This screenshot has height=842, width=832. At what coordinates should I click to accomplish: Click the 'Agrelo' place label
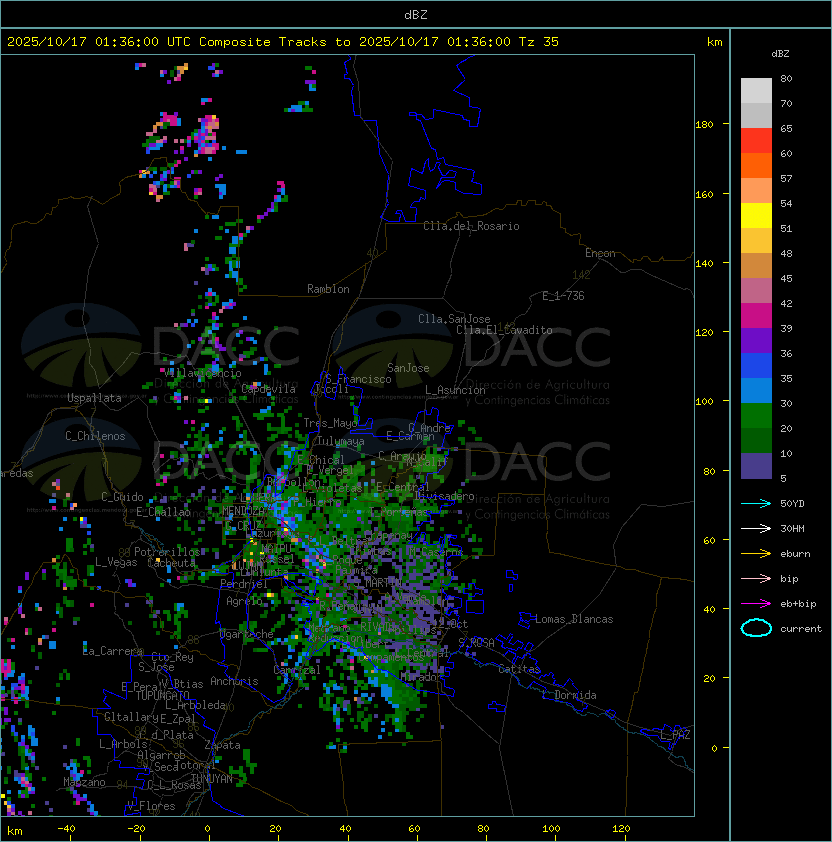[x=244, y=601]
